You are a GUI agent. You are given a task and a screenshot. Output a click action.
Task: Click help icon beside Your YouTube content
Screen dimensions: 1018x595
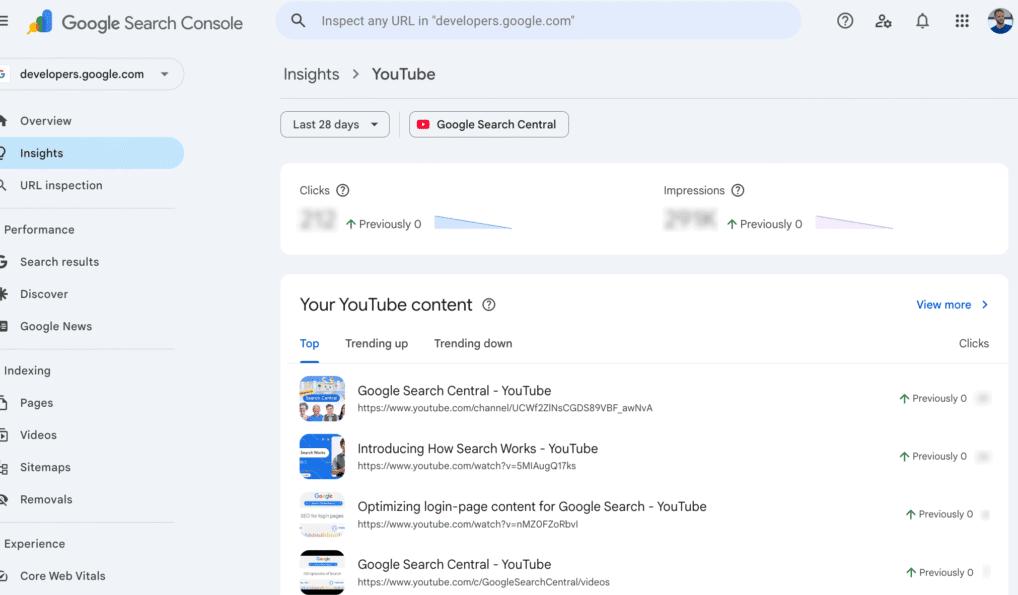click(x=489, y=305)
